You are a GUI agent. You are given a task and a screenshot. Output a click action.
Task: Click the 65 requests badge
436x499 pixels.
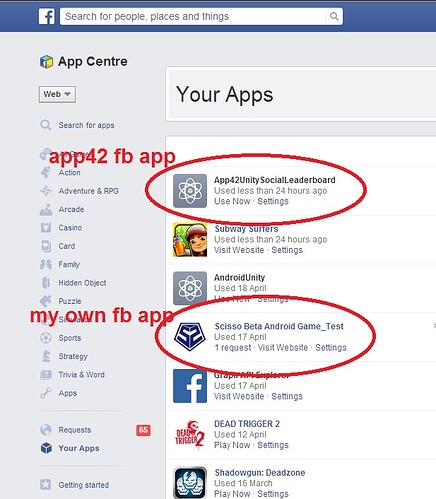click(x=143, y=430)
